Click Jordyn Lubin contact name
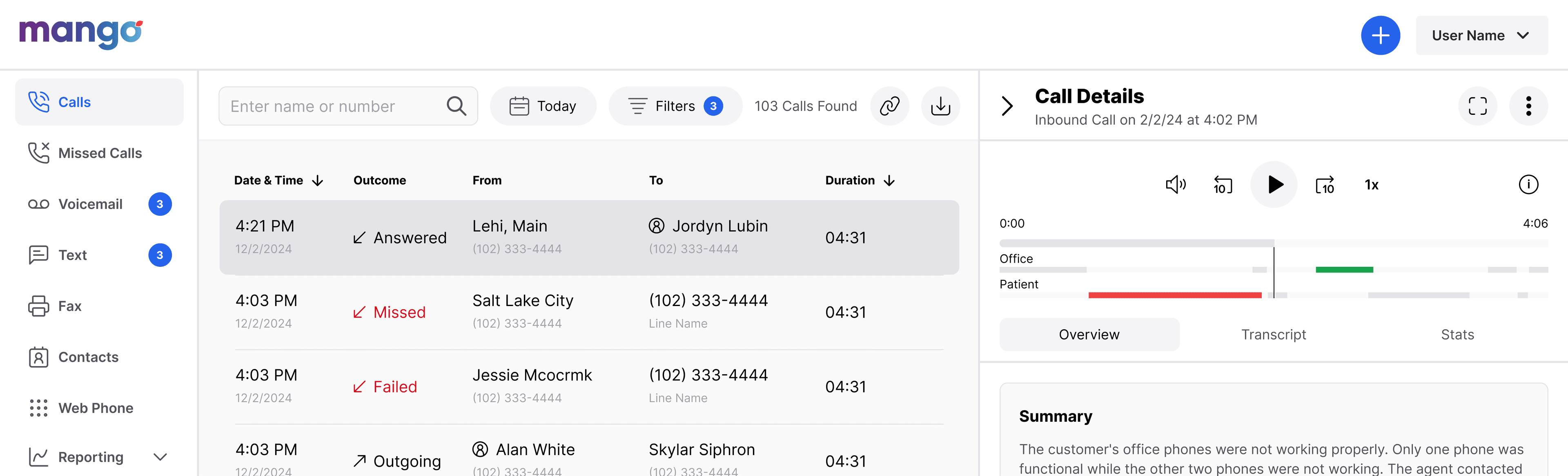Viewport: 1568px width, 476px height. coord(719,226)
